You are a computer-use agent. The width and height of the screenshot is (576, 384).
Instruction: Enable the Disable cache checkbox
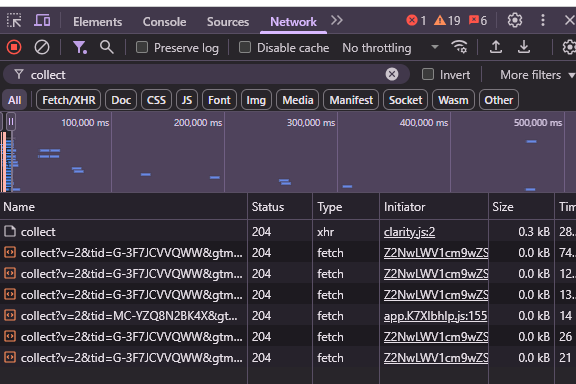[x=245, y=47]
